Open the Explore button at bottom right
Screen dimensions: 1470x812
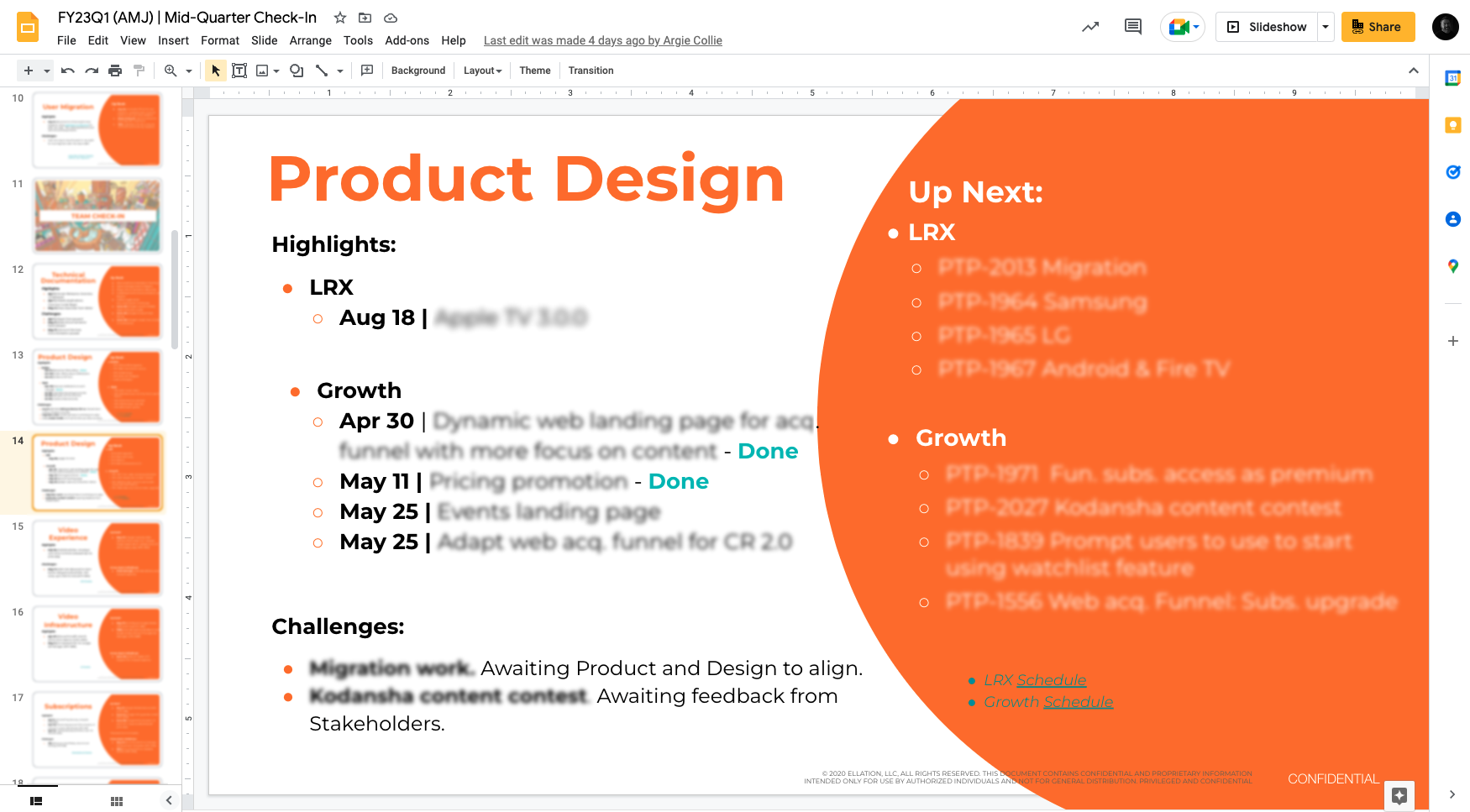tap(1399, 795)
